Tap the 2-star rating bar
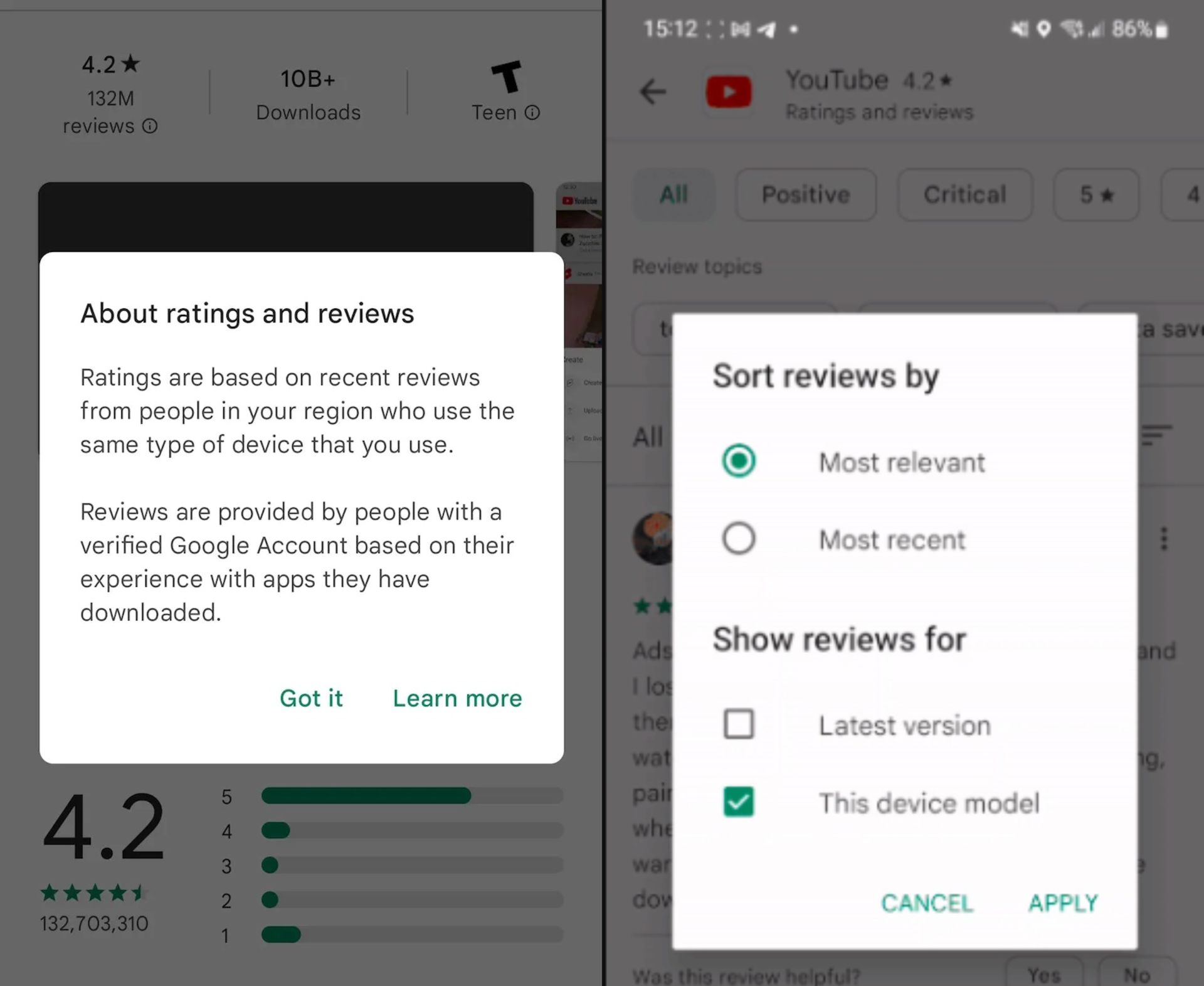 click(x=412, y=900)
